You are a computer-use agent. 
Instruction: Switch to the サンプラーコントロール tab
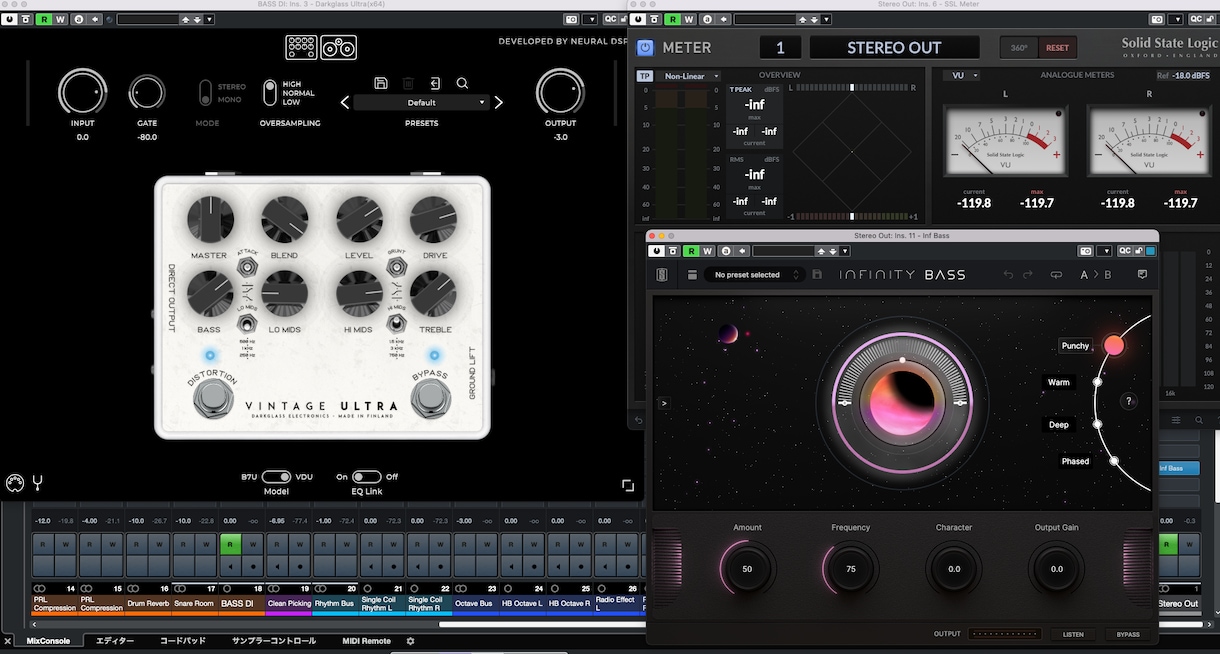[274, 641]
